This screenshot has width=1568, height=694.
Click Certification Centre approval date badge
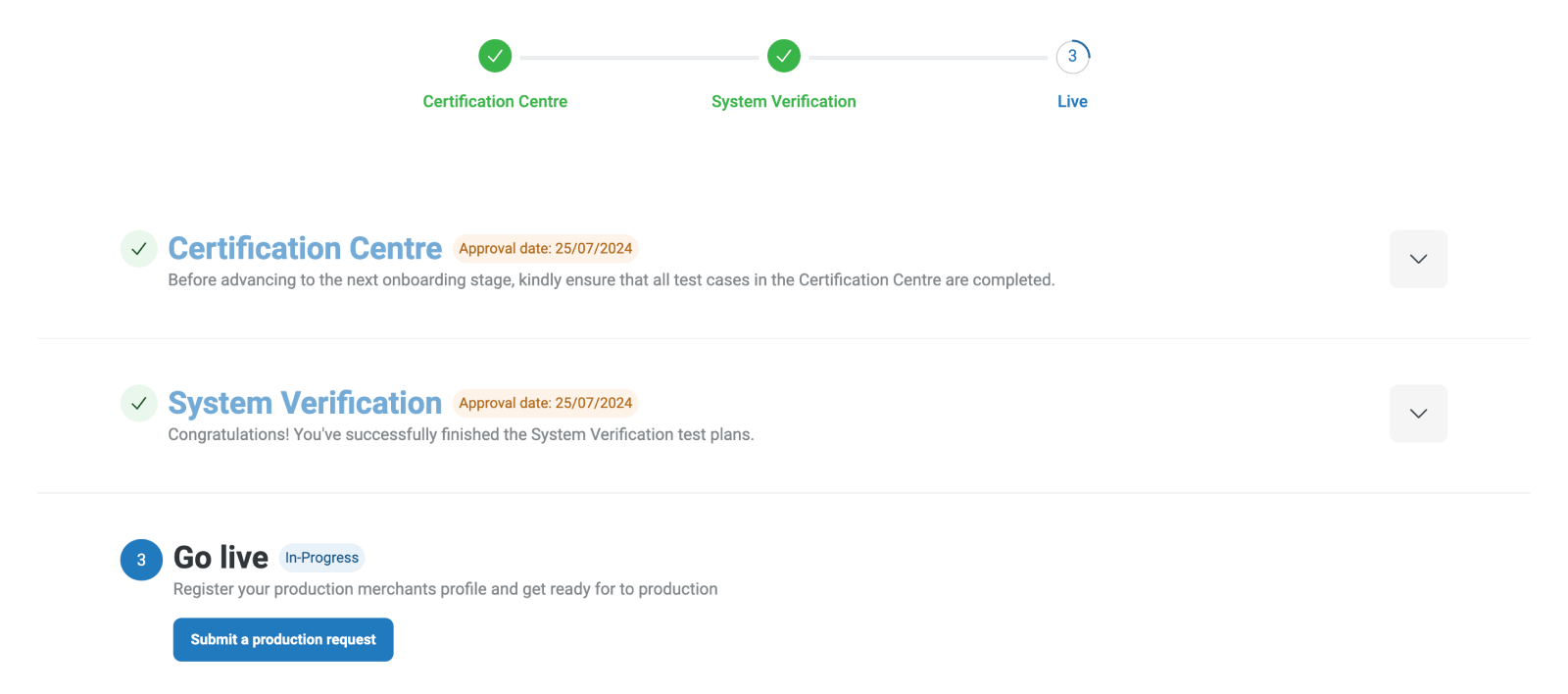[x=546, y=249]
